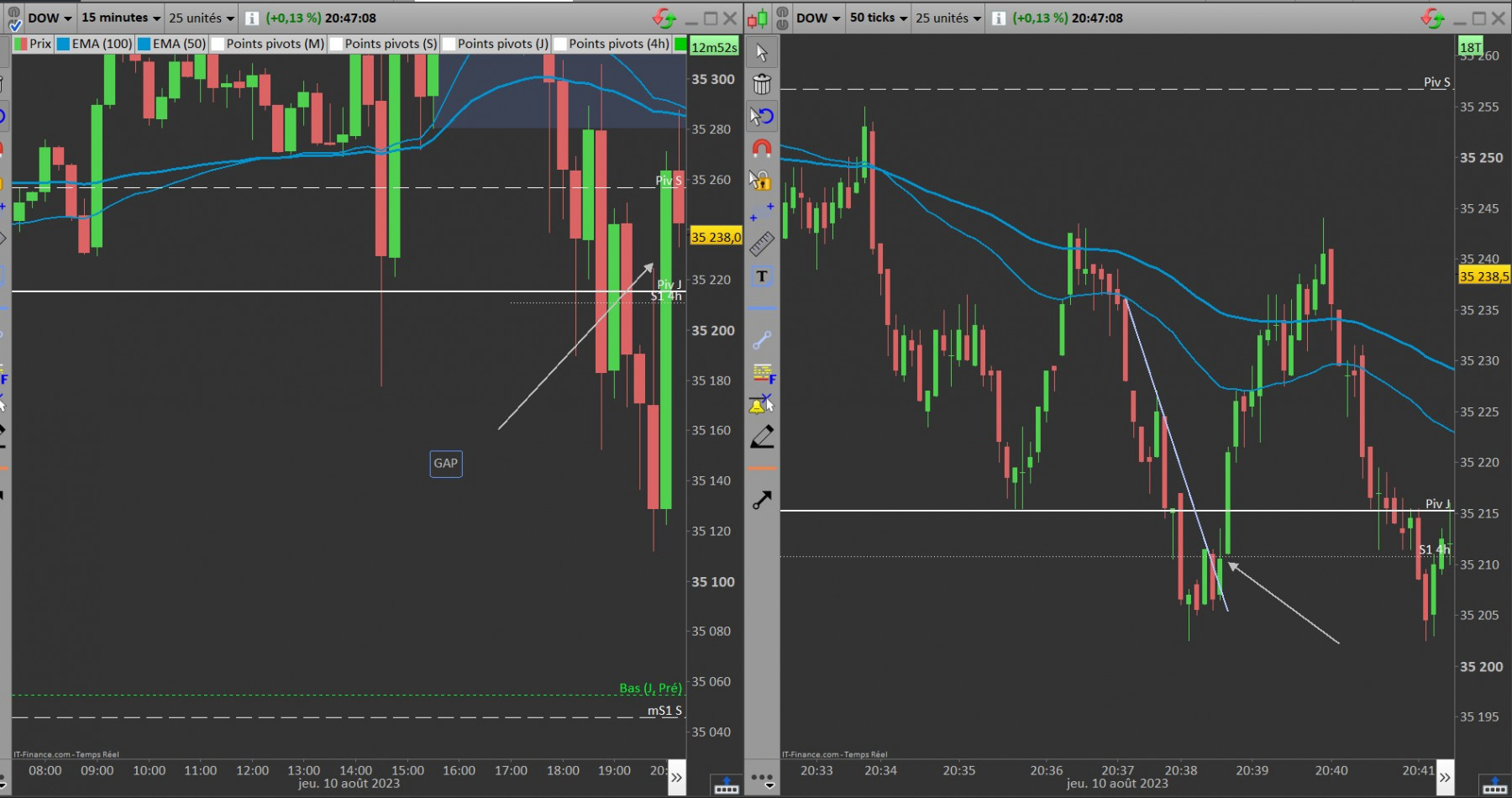Open 25 unités dropdown in 15 minutes chart
Screen dimensions: 1512x798
202,18
